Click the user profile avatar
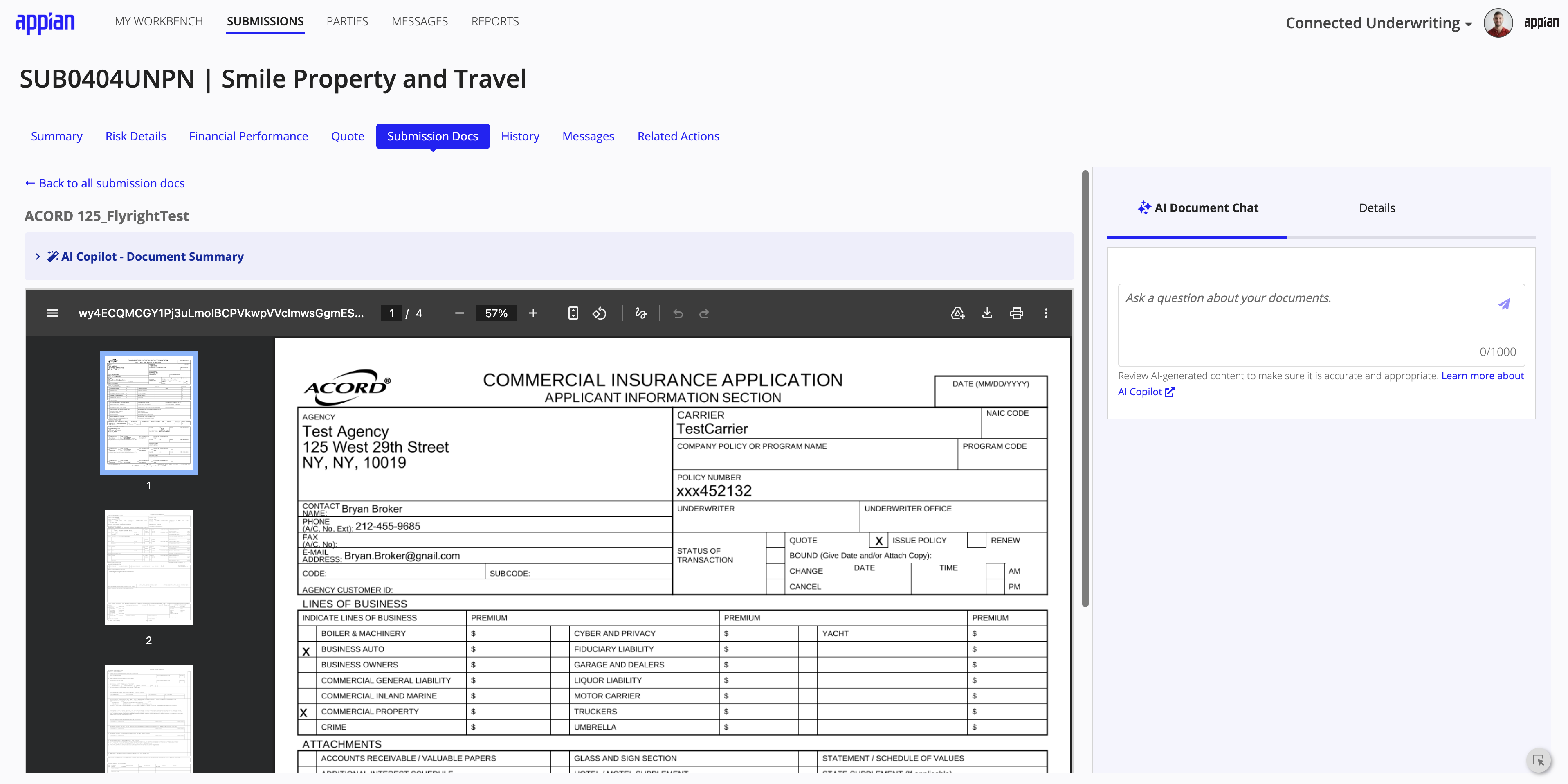 point(1498,23)
